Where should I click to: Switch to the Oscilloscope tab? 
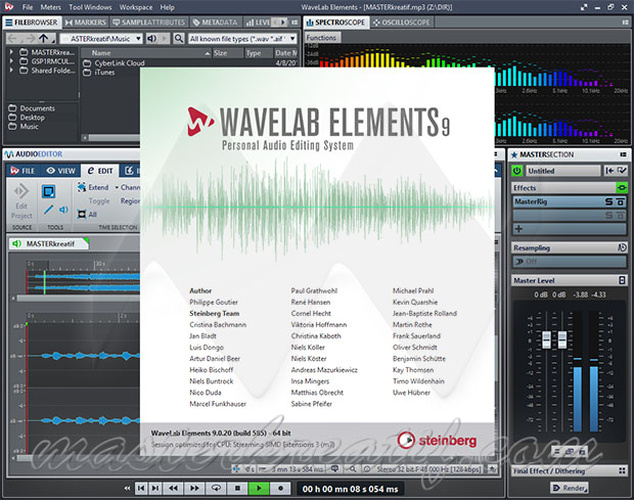pyautogui.click(x=402, y=22)
